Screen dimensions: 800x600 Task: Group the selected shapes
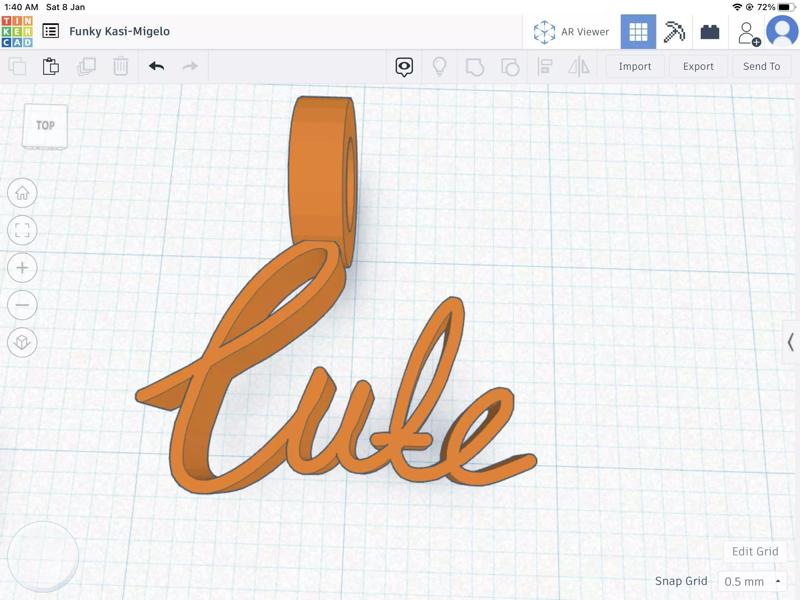[474, 67]
